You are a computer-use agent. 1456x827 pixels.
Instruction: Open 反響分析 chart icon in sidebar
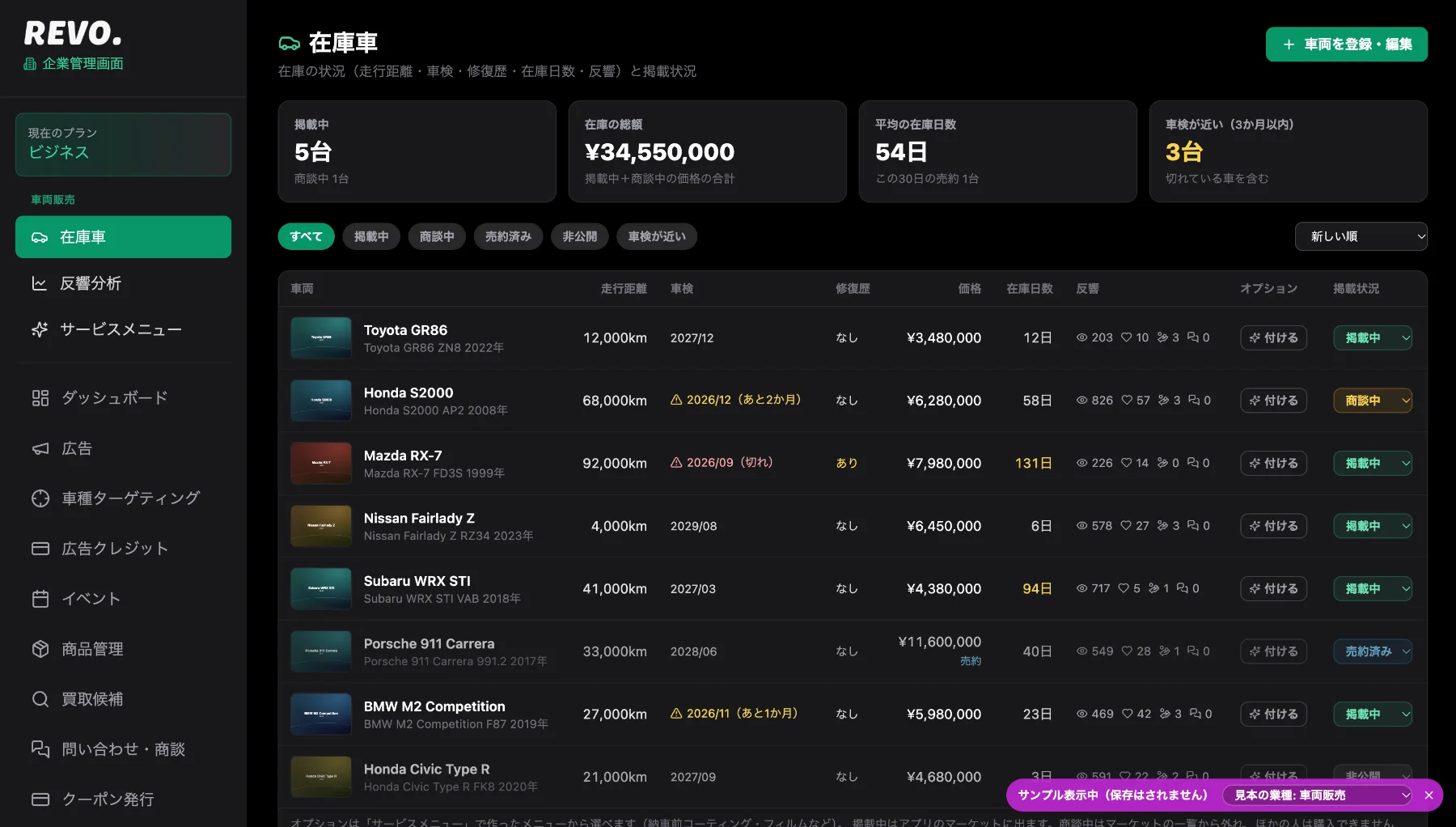pos(39,283)
